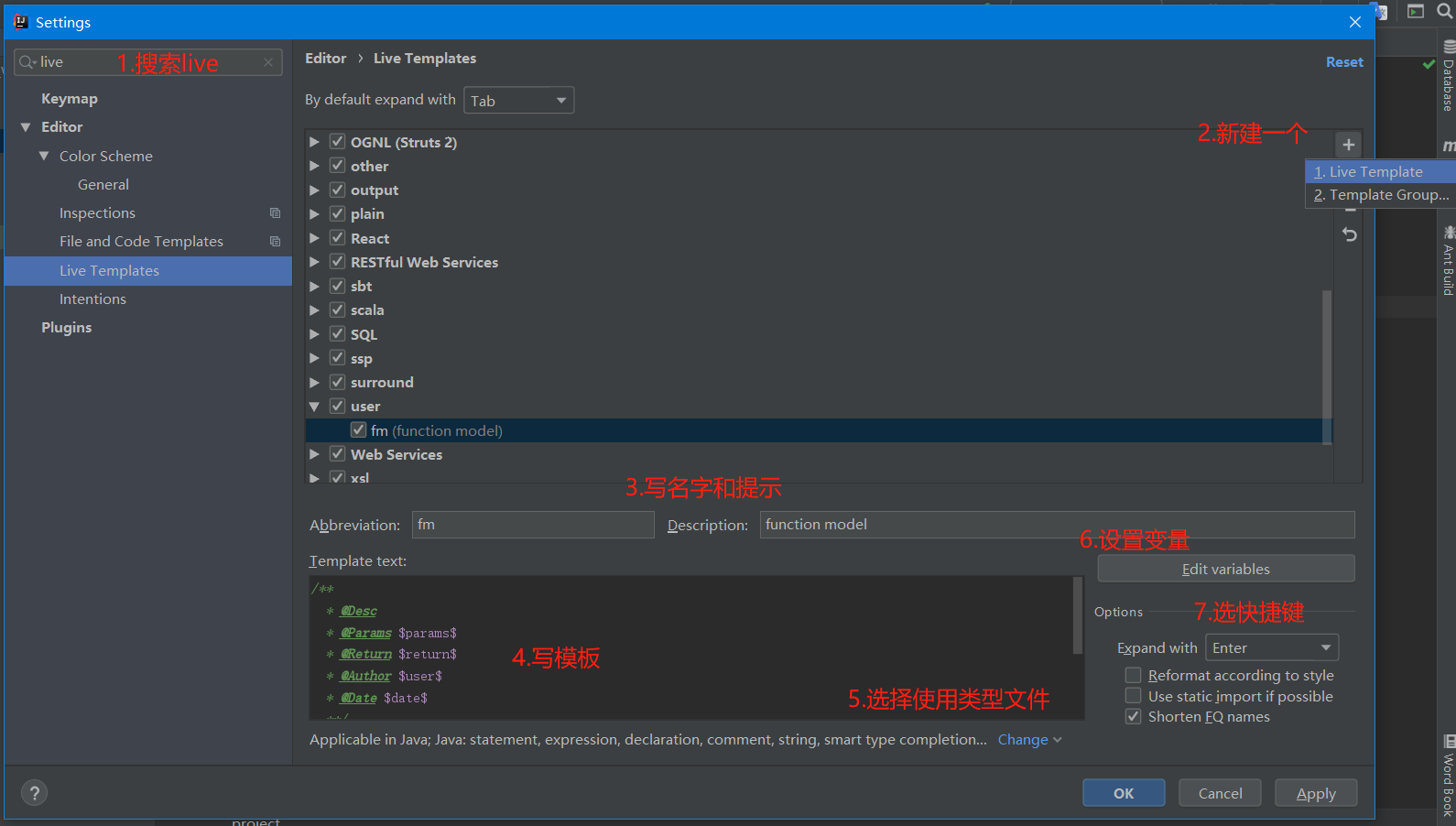Expand the 'plain' template group
1456x826 pixels.
point(314,213)
